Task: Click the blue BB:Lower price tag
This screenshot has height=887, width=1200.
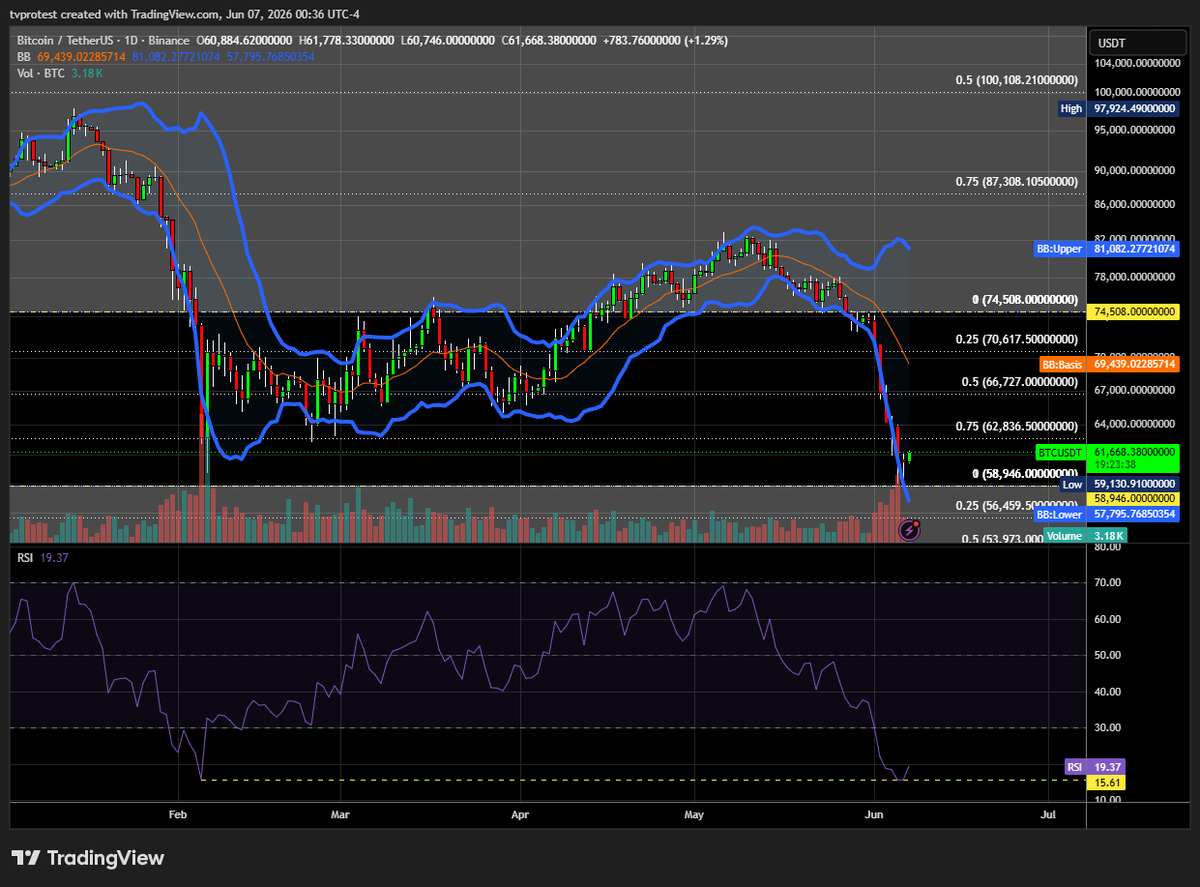Action: click(1106, 513)
